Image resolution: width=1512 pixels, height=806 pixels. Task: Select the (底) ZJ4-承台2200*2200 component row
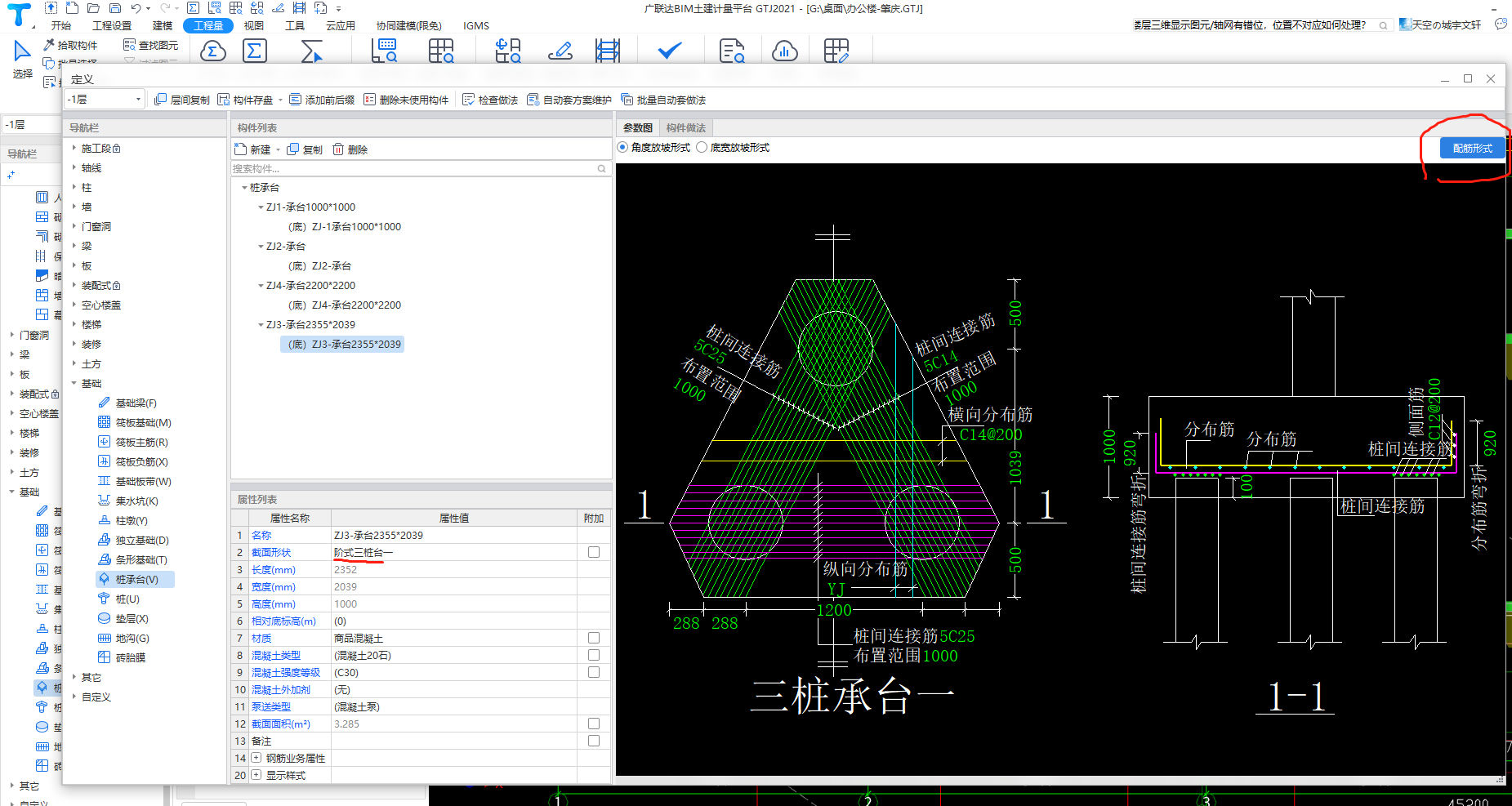click(344, 305)
